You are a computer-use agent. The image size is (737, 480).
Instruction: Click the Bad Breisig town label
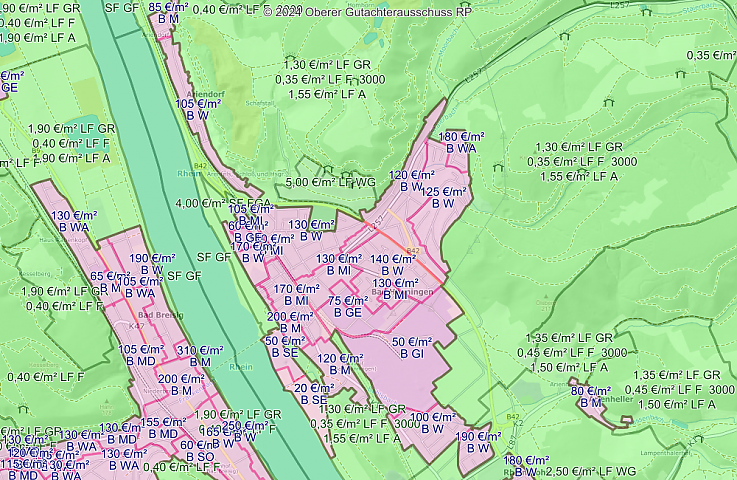pos(158,315)
